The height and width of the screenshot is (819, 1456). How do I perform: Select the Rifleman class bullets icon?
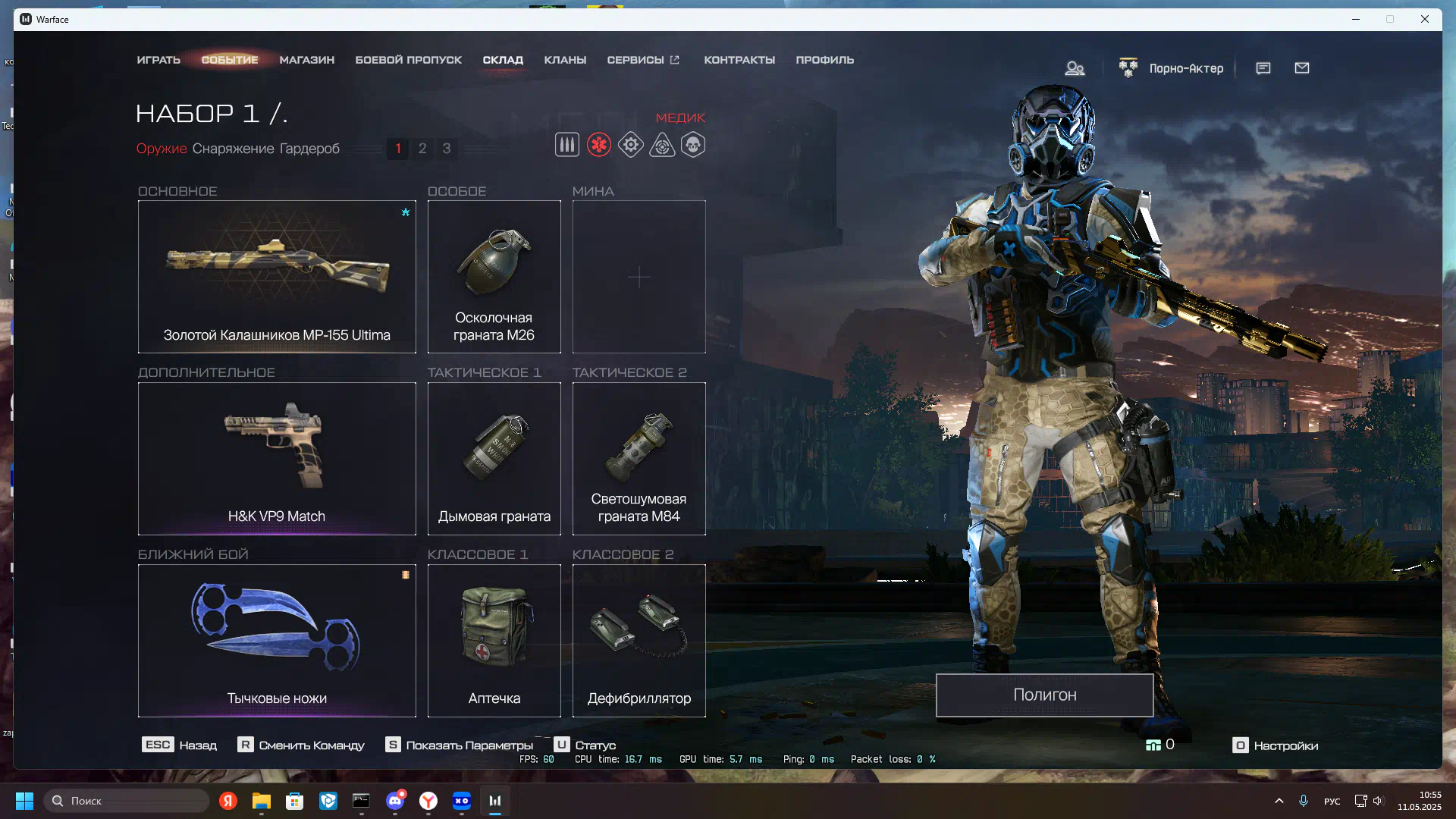tap(566, 145)
